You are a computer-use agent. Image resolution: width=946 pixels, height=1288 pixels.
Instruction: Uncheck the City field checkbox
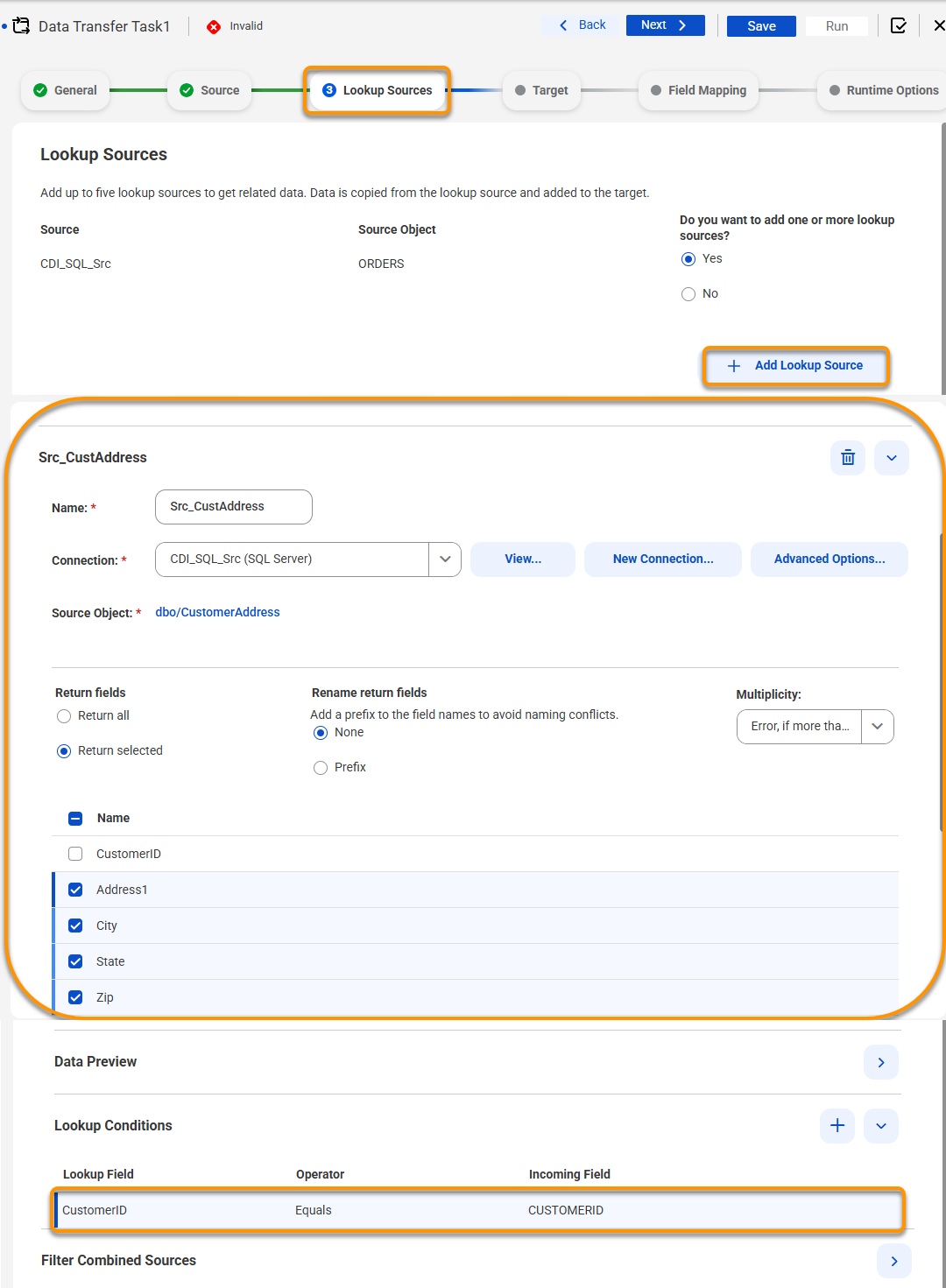pos(75,926)
